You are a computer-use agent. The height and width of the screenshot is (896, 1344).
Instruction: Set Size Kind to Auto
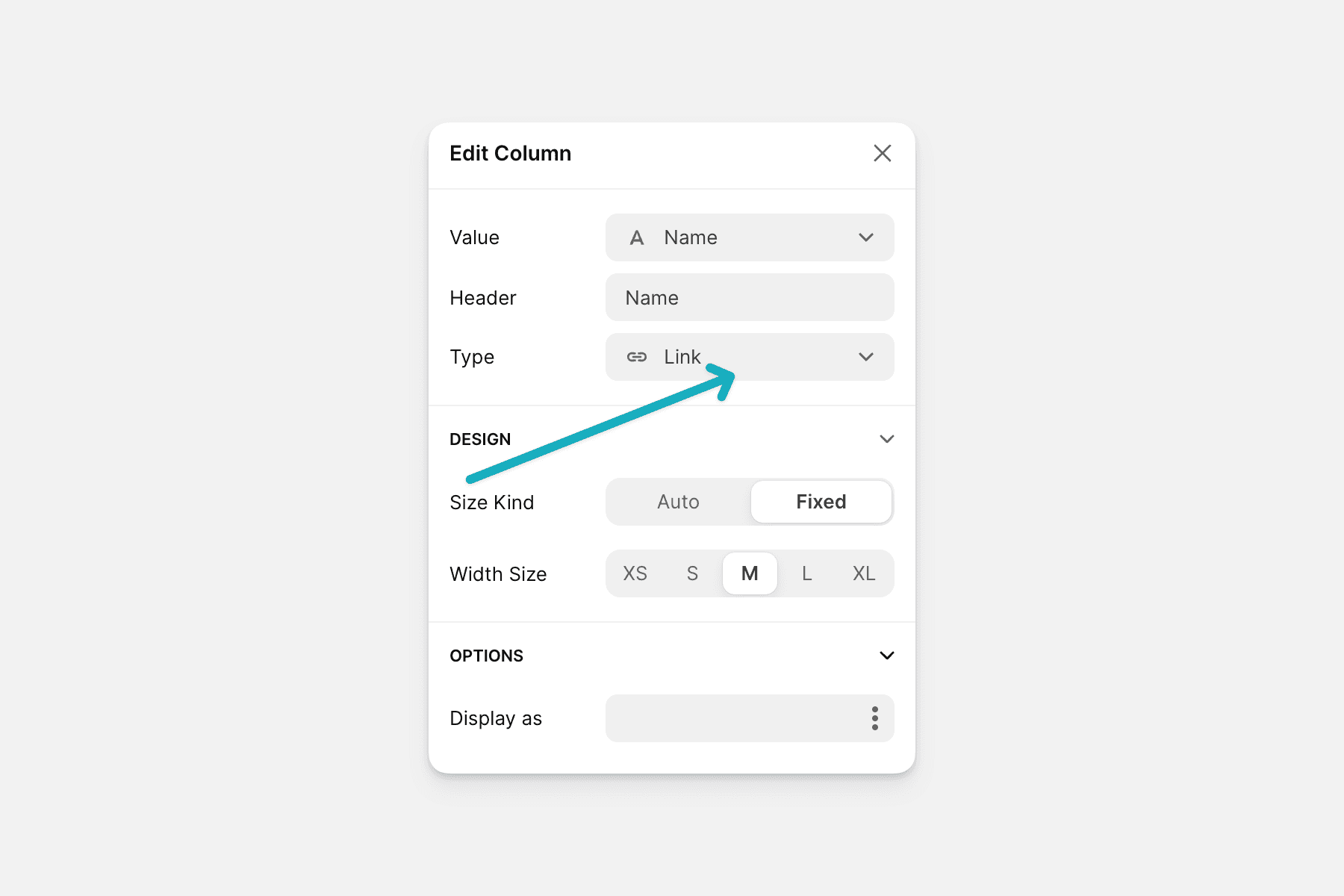[678, 502]
